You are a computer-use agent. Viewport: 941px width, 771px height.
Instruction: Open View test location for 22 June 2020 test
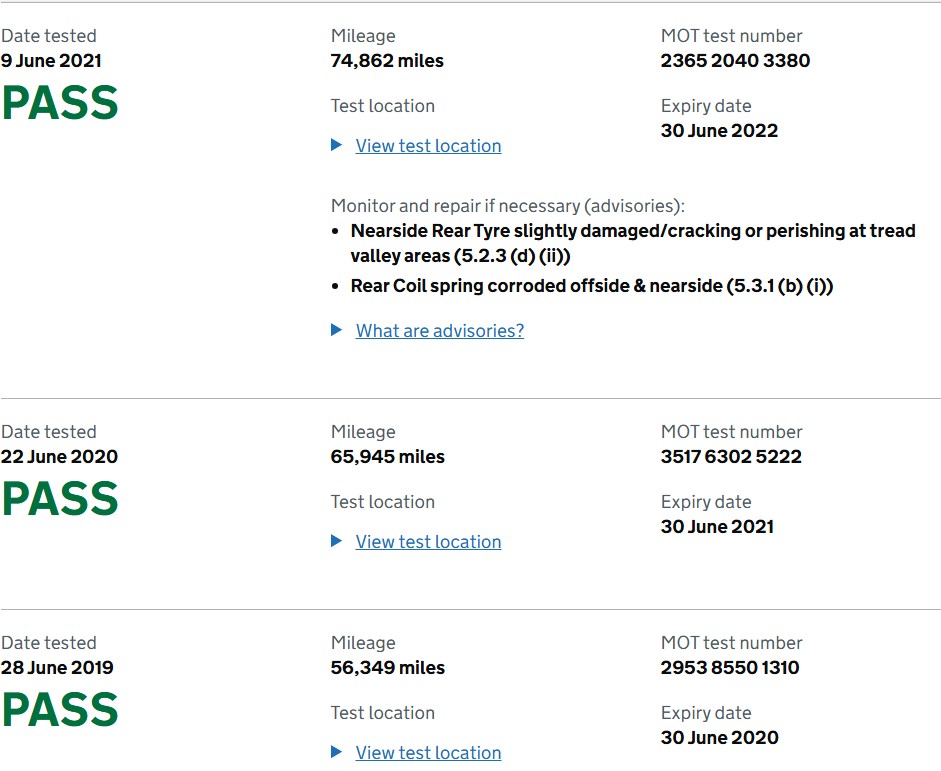coord(428,542)
